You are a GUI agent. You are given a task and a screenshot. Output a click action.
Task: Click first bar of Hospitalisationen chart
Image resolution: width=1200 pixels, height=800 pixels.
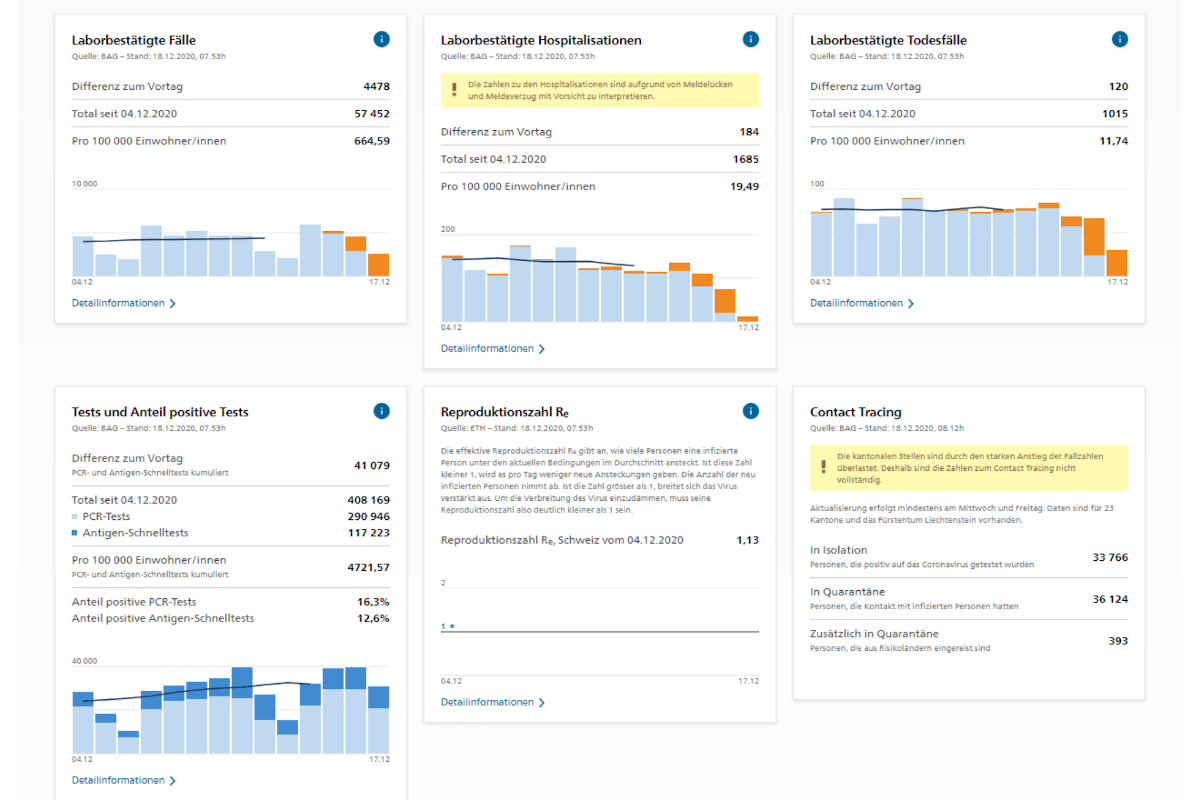pos(452,288)
